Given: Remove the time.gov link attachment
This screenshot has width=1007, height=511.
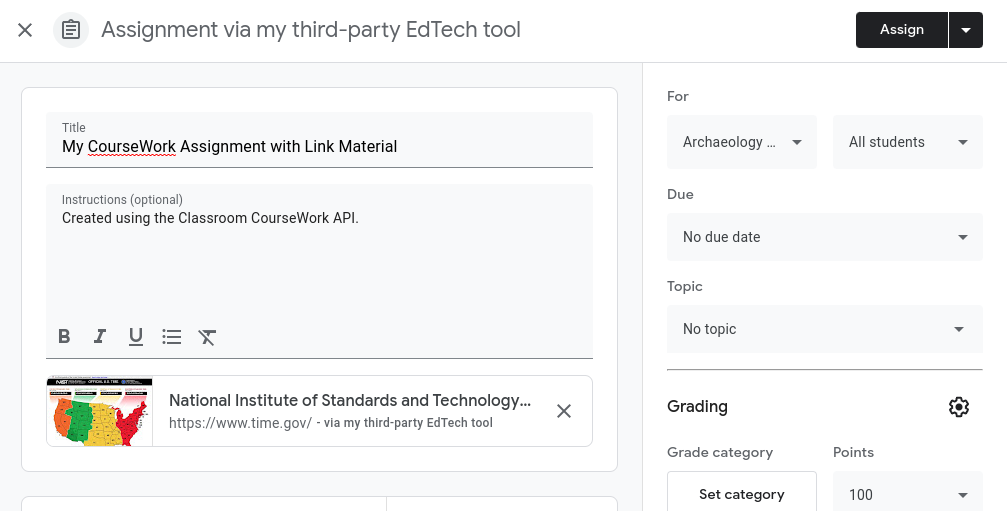Looking at the screenshot, I should click(564, 411).
